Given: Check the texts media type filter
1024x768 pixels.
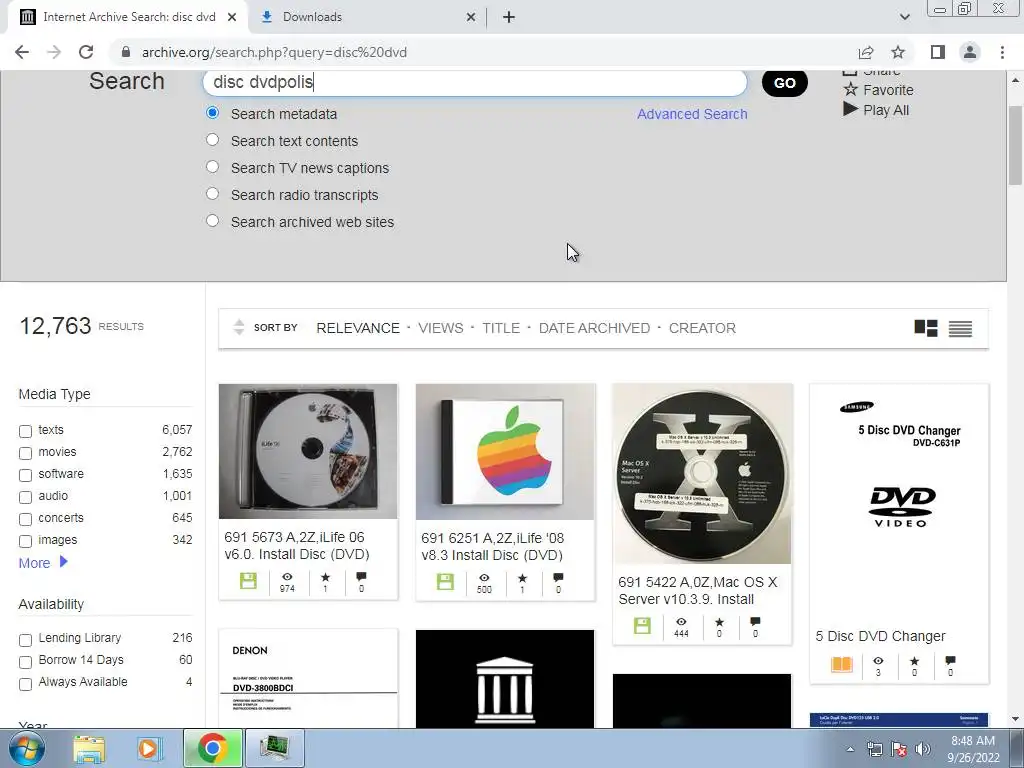Looking at the screenshot, I should click(25, 431).
